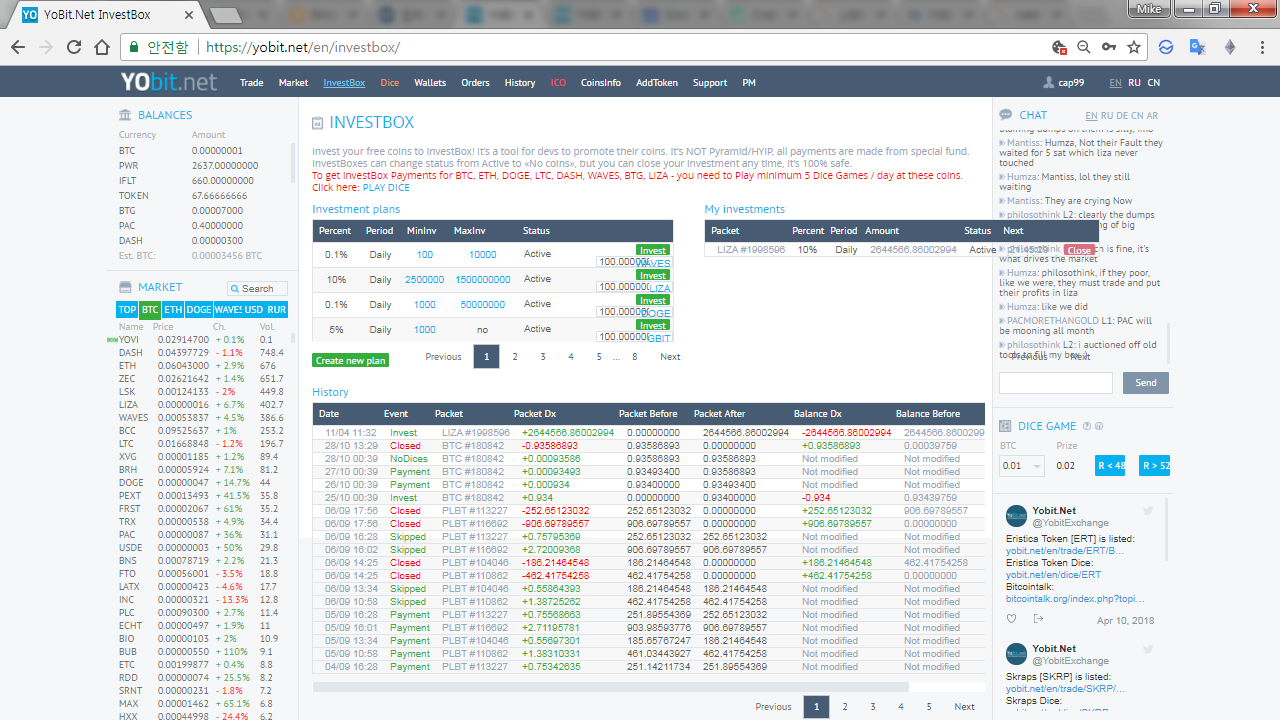Image resolution: width=1280 pixels, height=720 pixels.
Task: Open the Dice Game question-mark help icon
Action: coord(1087,426)
